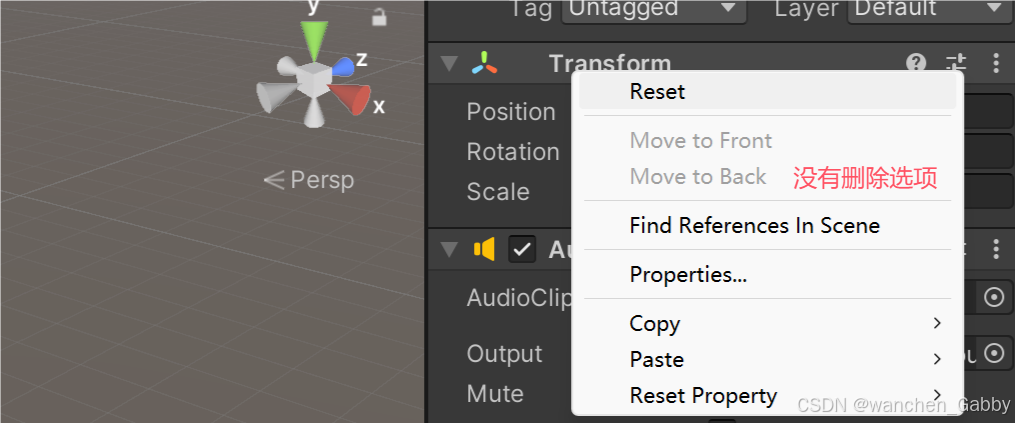Click the Audio Source speaker icon
This screenshot has height=423, width=1015.
[x=485, y=249]
